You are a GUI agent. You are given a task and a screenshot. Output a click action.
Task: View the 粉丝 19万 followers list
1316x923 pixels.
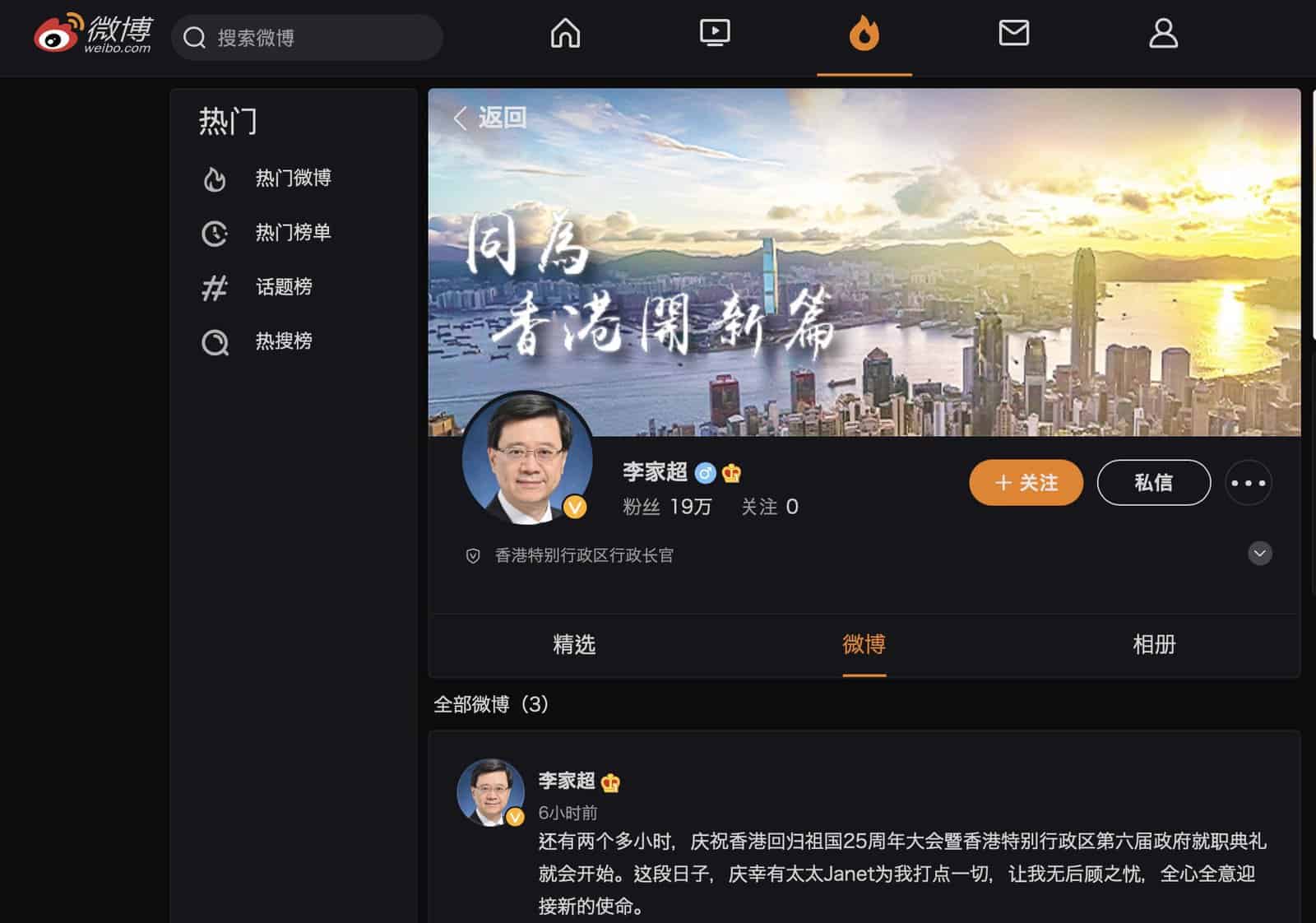pyautogui.click(x=667, y=507)
